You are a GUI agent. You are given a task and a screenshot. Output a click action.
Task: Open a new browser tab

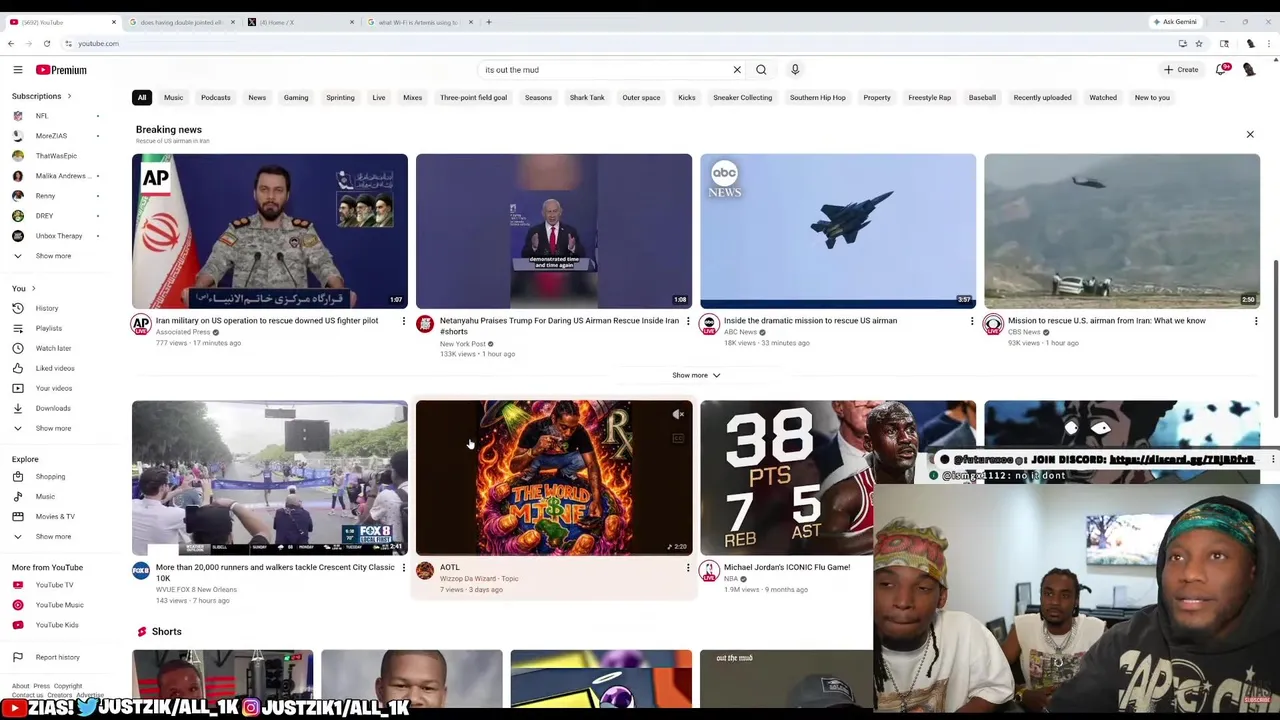coord(488,22)
